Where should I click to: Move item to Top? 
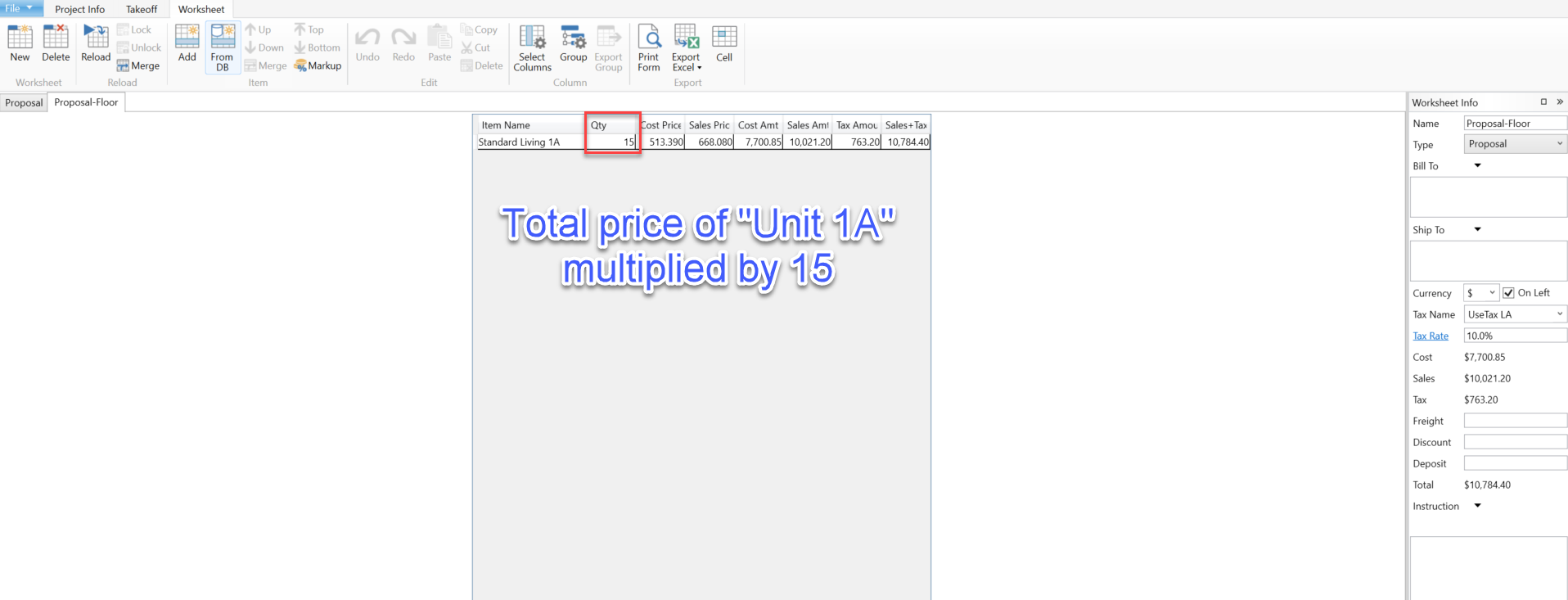309,29
